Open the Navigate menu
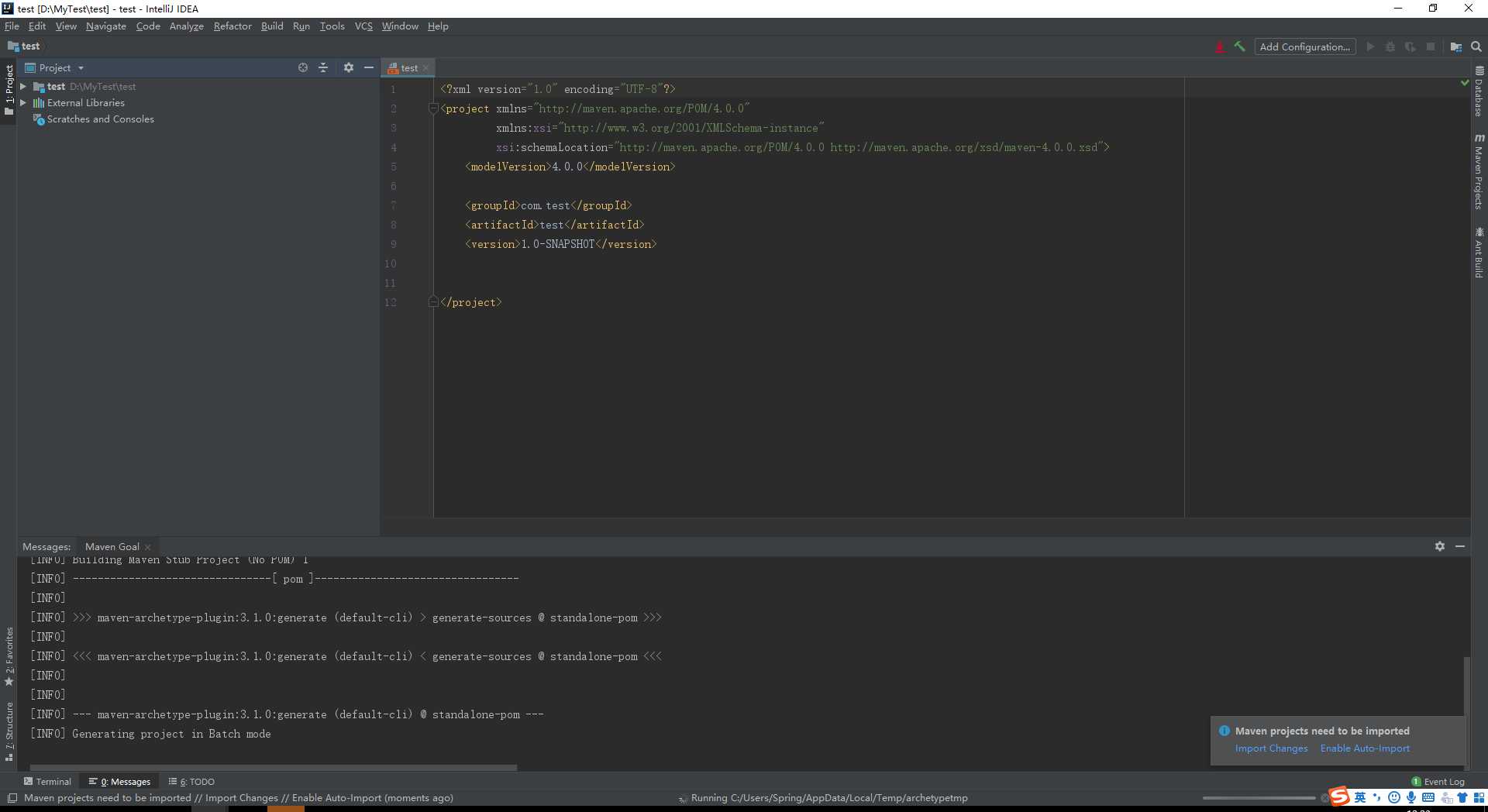1488x812 pixels. (106, 26)
